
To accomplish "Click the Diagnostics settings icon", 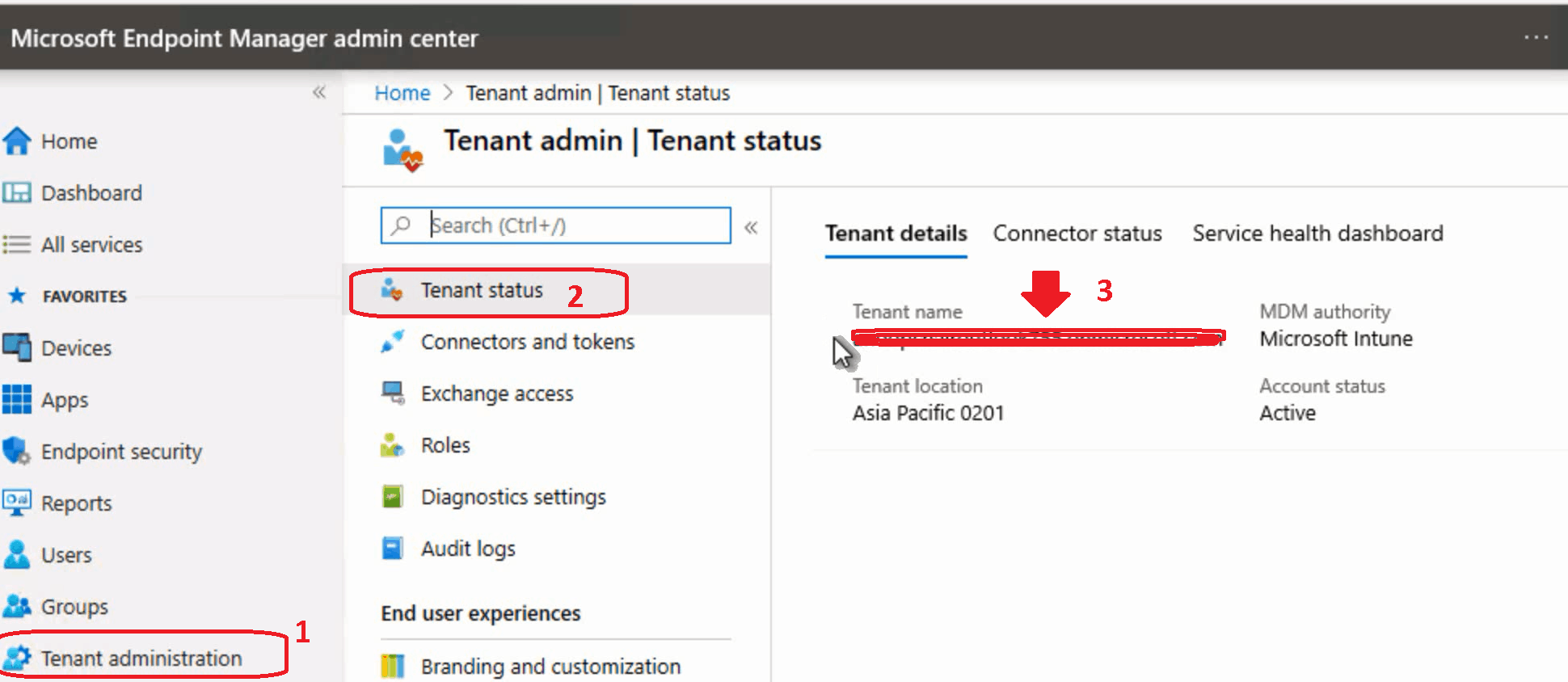I will pos(392,496).
